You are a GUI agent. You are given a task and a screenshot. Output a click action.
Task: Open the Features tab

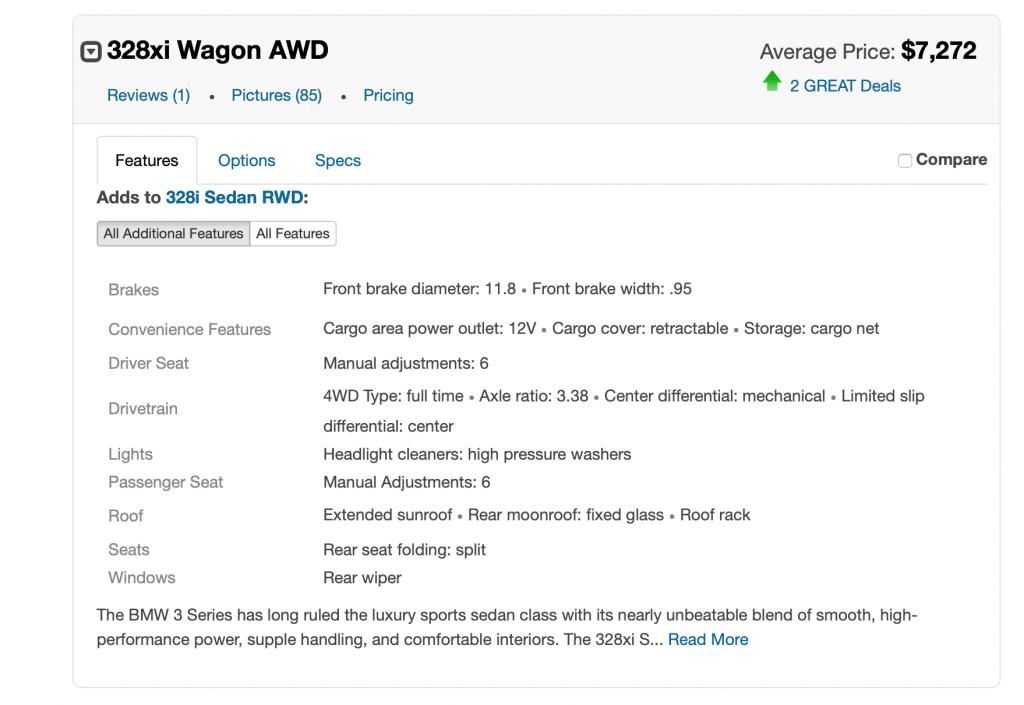[147, 161]
